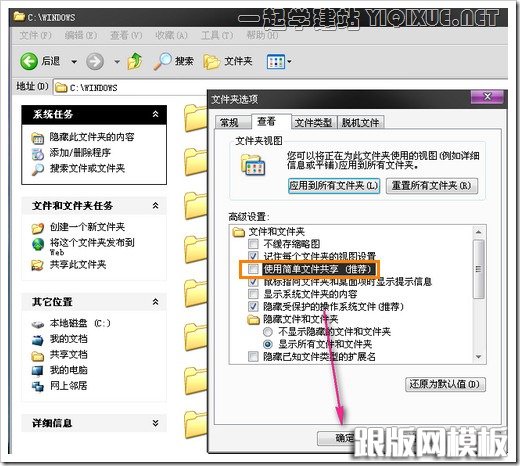
Task: Open the Search (搜索) magnifier icon
Action: pyautogui.click(x=162, y=61)
